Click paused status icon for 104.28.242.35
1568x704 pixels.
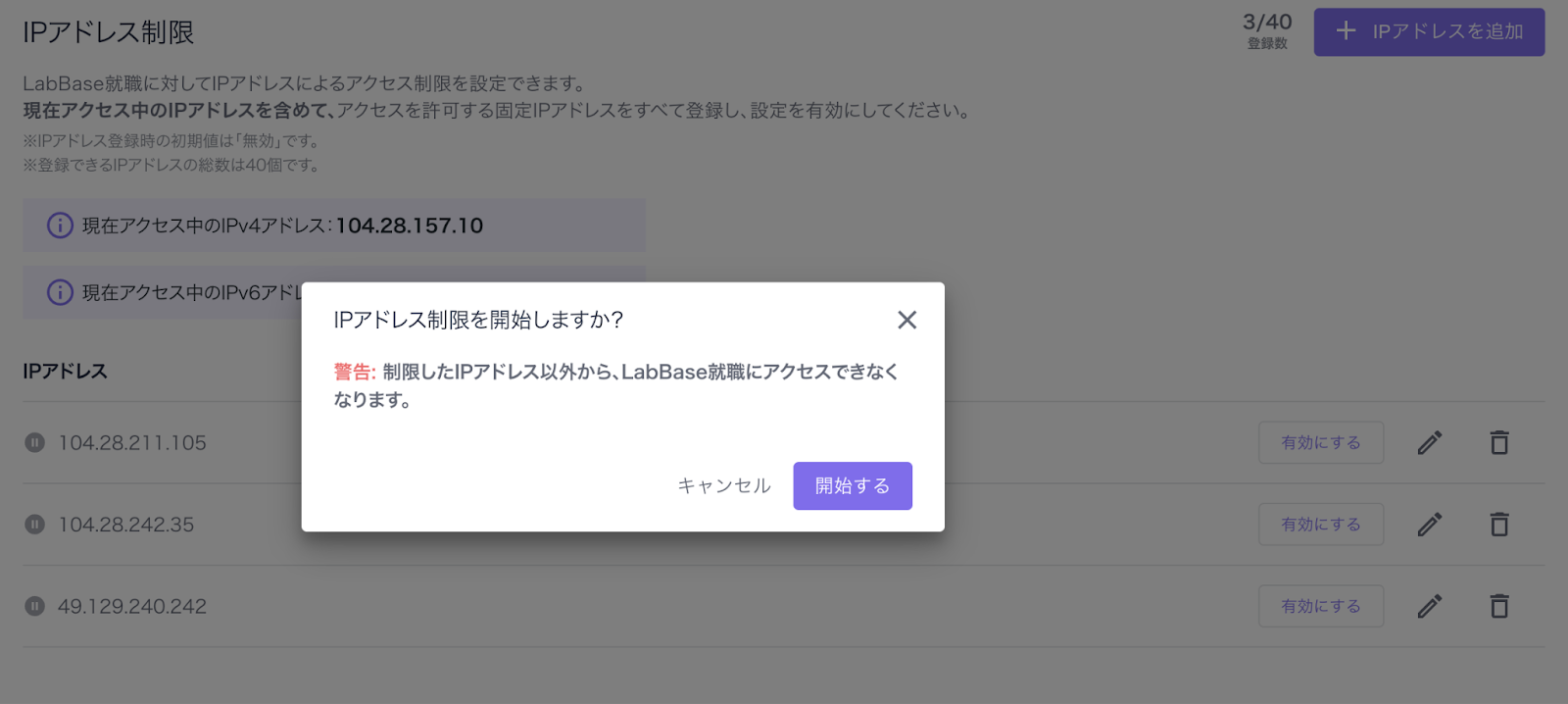point(35,525)
